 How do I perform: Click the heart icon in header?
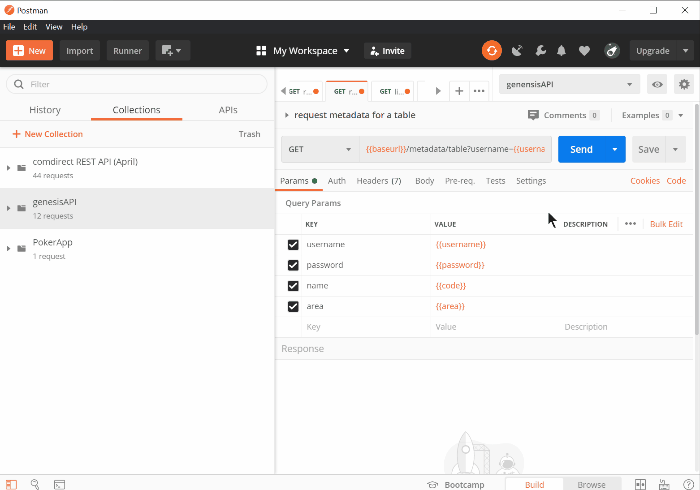tap(584, 51)
